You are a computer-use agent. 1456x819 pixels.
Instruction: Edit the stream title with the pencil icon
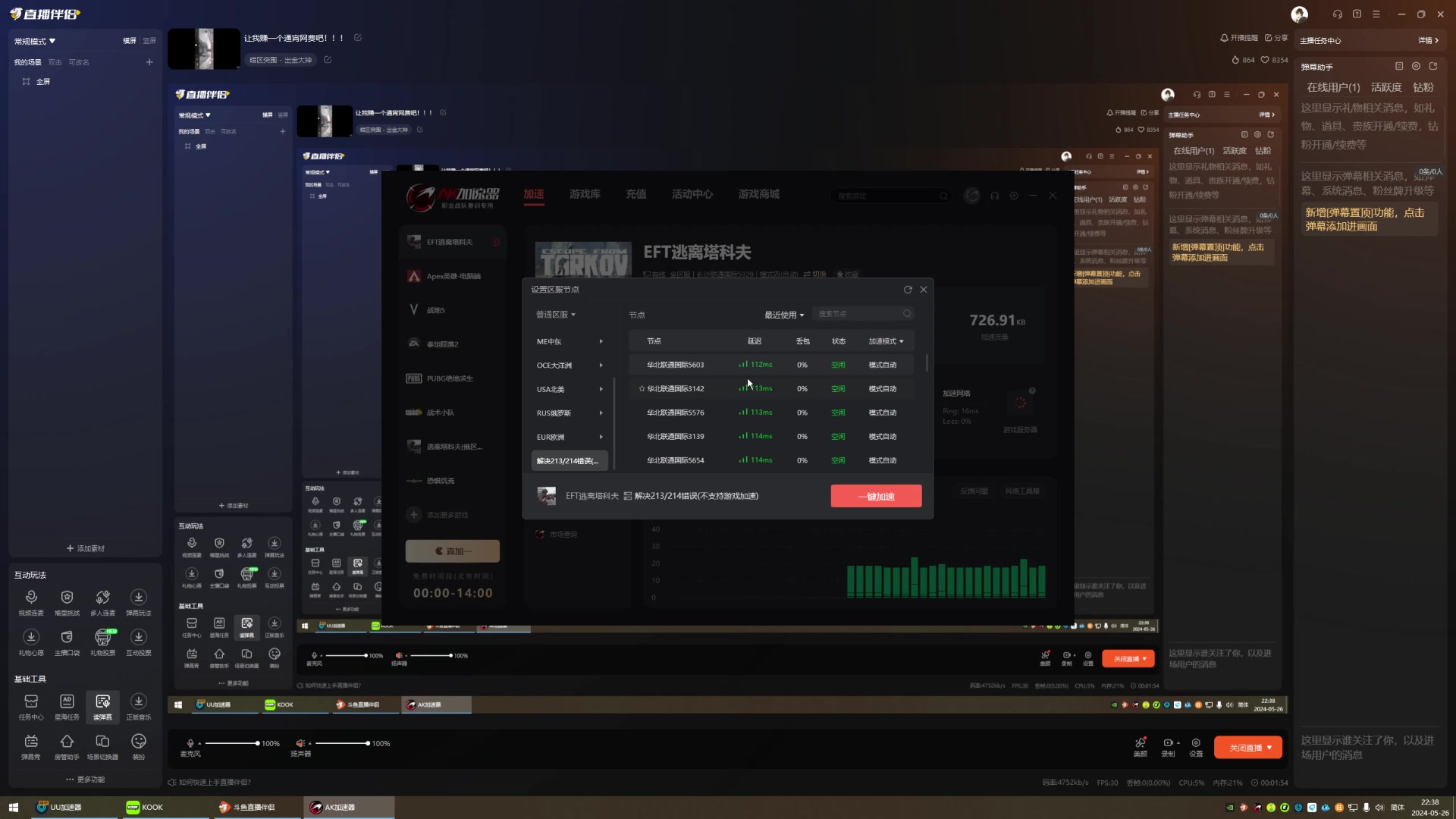click(x=358, y=37)
